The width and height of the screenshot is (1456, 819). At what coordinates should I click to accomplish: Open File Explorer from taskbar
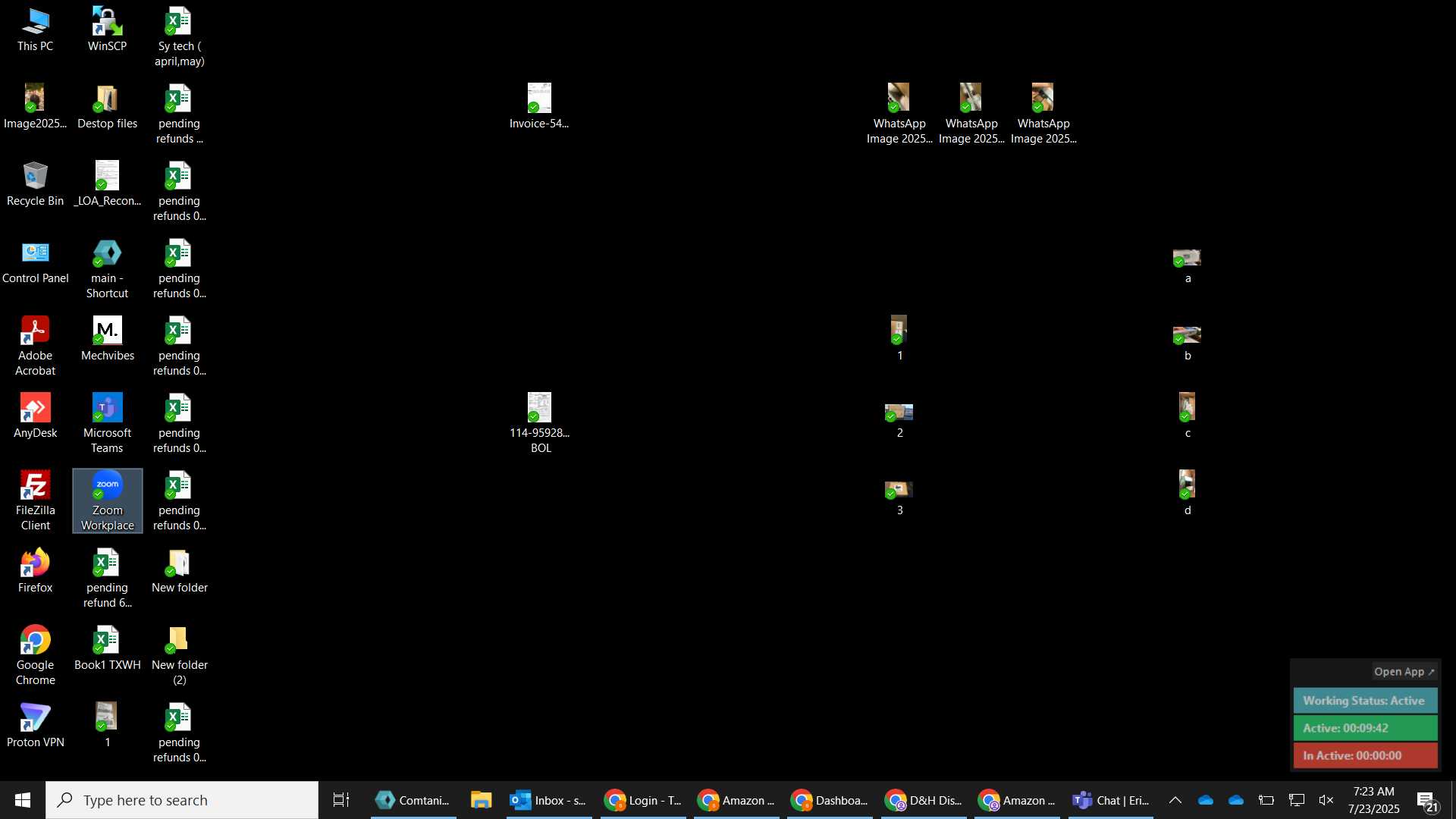coord(481,800)
